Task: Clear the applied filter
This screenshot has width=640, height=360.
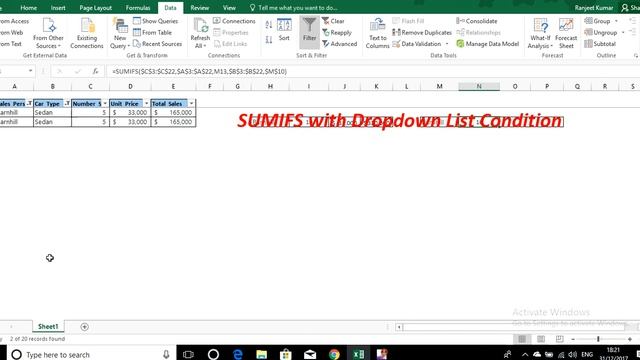Action: point(333,21)
